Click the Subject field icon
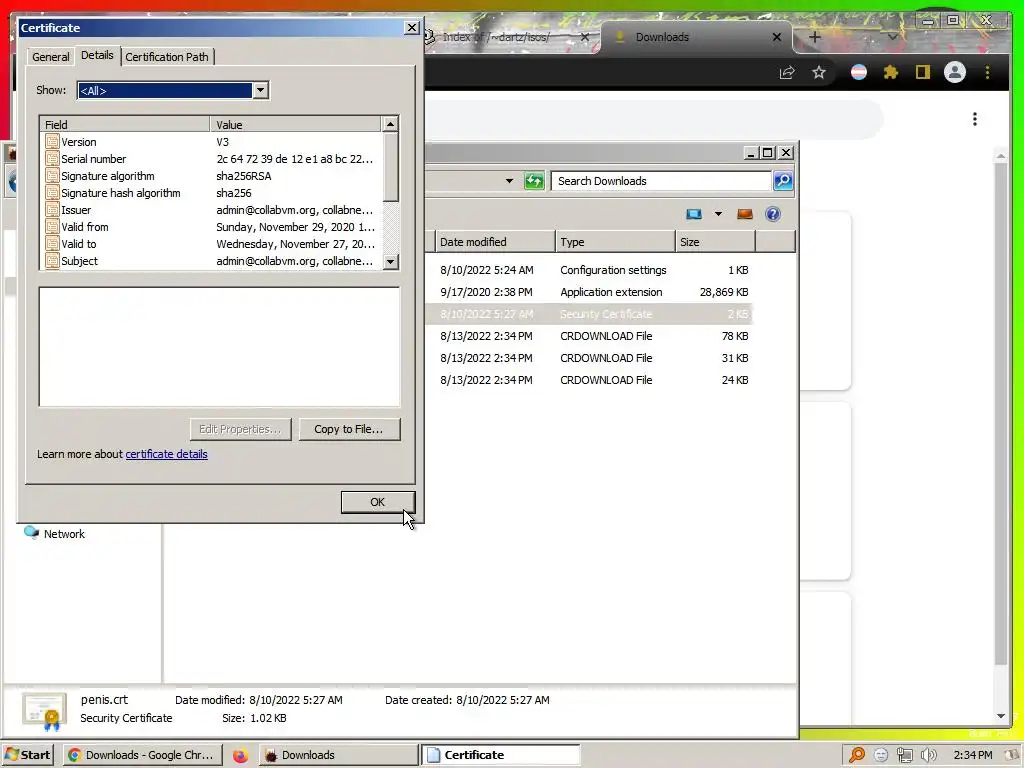Image resolution: width=1024 pixels, height=768 pixels. click(x=52, y=261)
